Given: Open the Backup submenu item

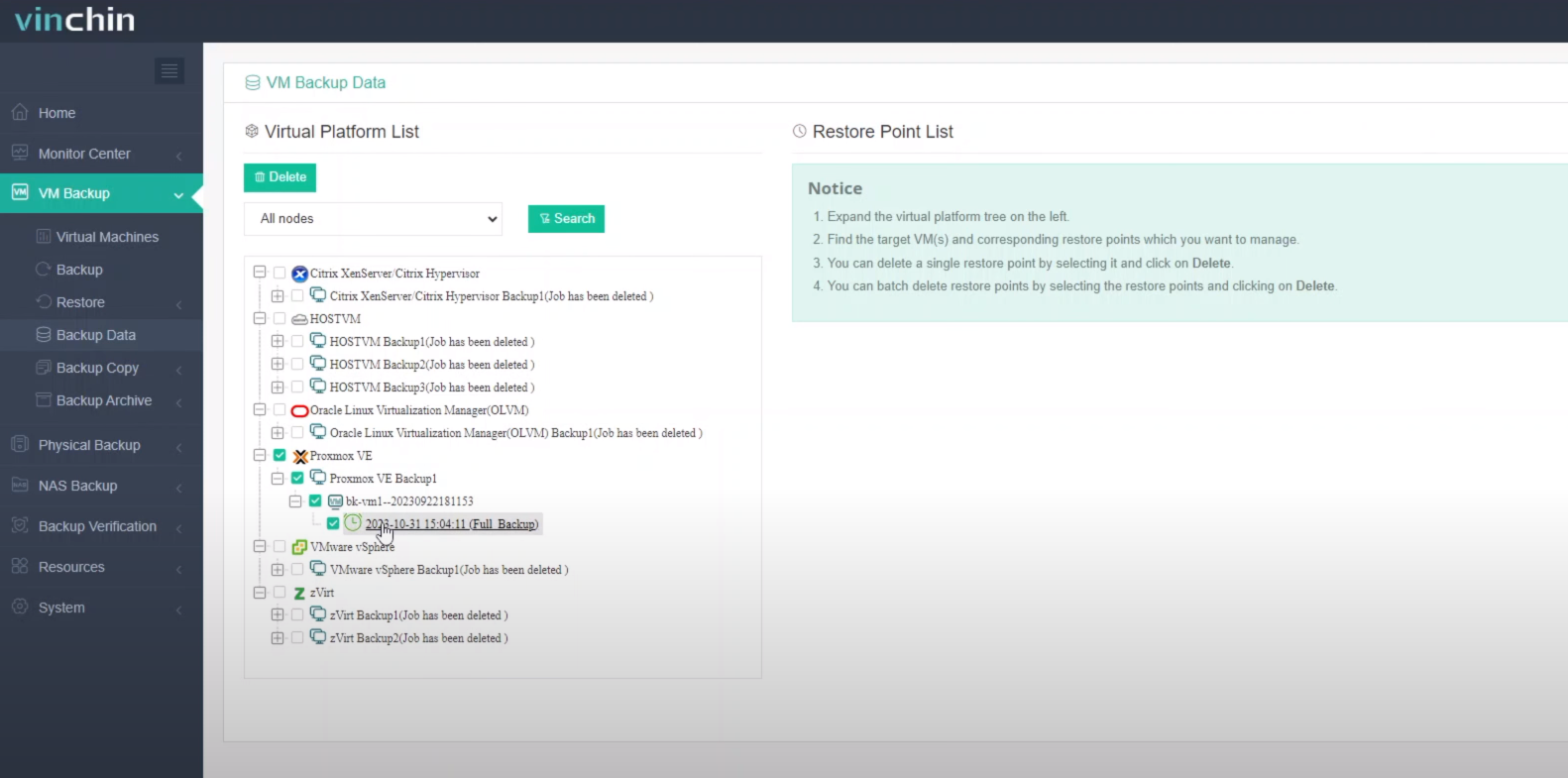Looking at the screenshot, I should pos(101,270).
